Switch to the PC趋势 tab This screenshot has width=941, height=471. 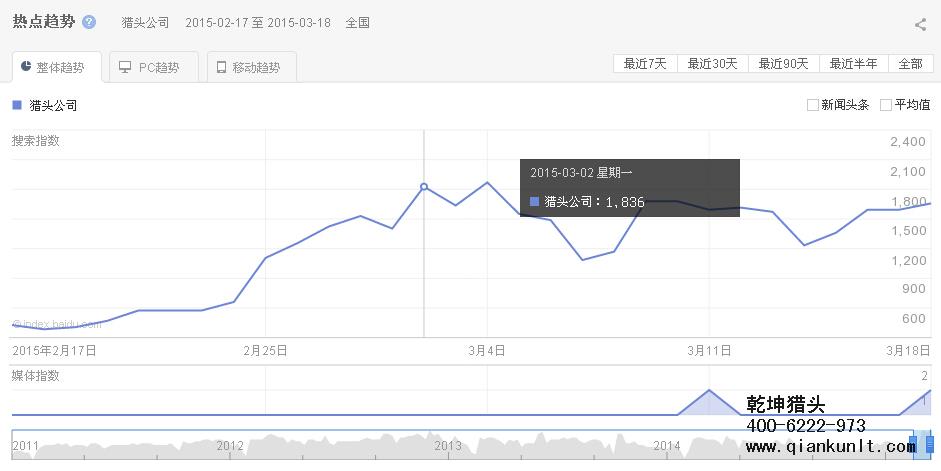pyautogui.click(x=149, y=67)
